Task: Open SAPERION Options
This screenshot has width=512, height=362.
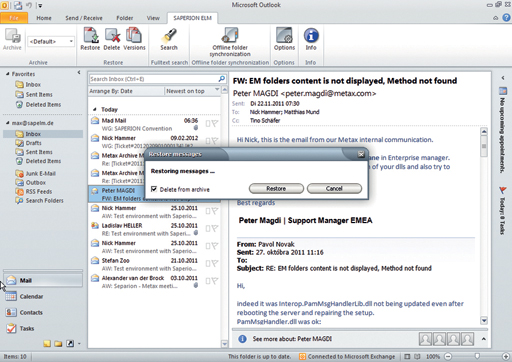Action: [284, 39]
